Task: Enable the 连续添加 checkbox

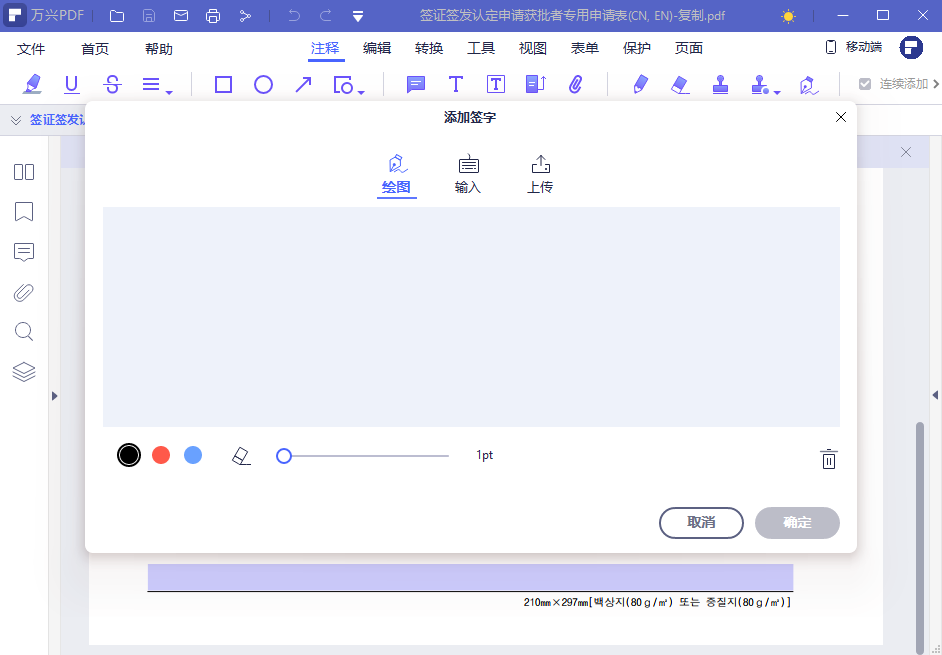Action: pos(865,84)
